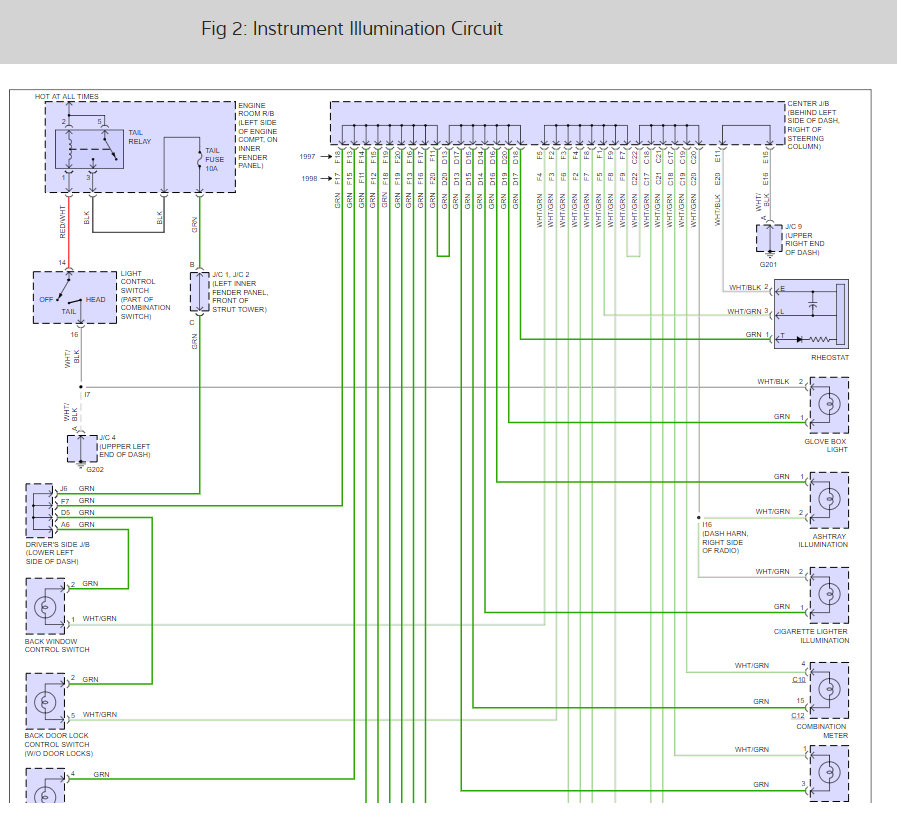Click the Ashtray Illumination bulb symbol
897x813 pixels.
[829, 500]
